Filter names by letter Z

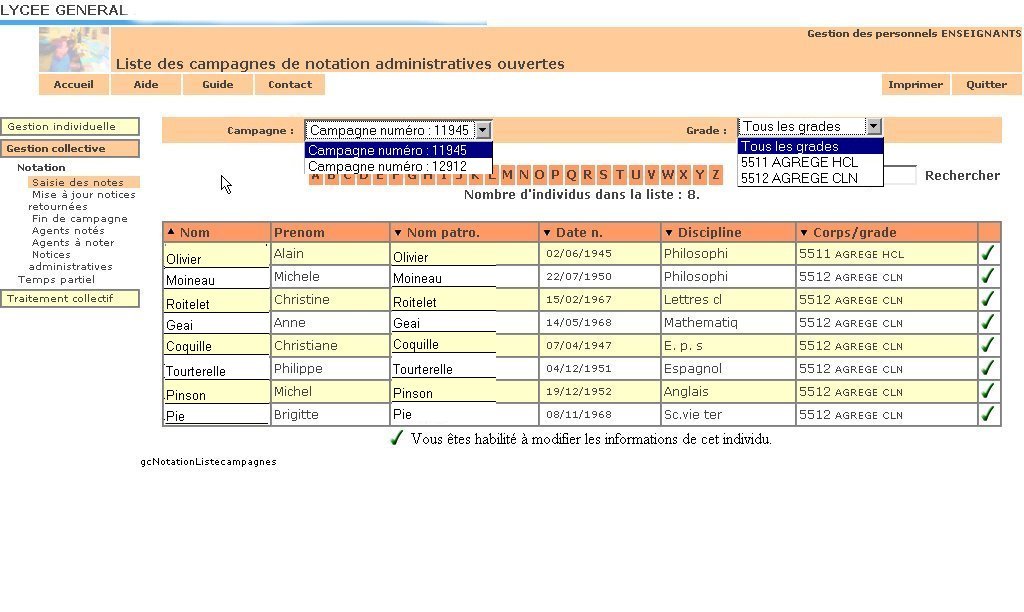(716, 175)
